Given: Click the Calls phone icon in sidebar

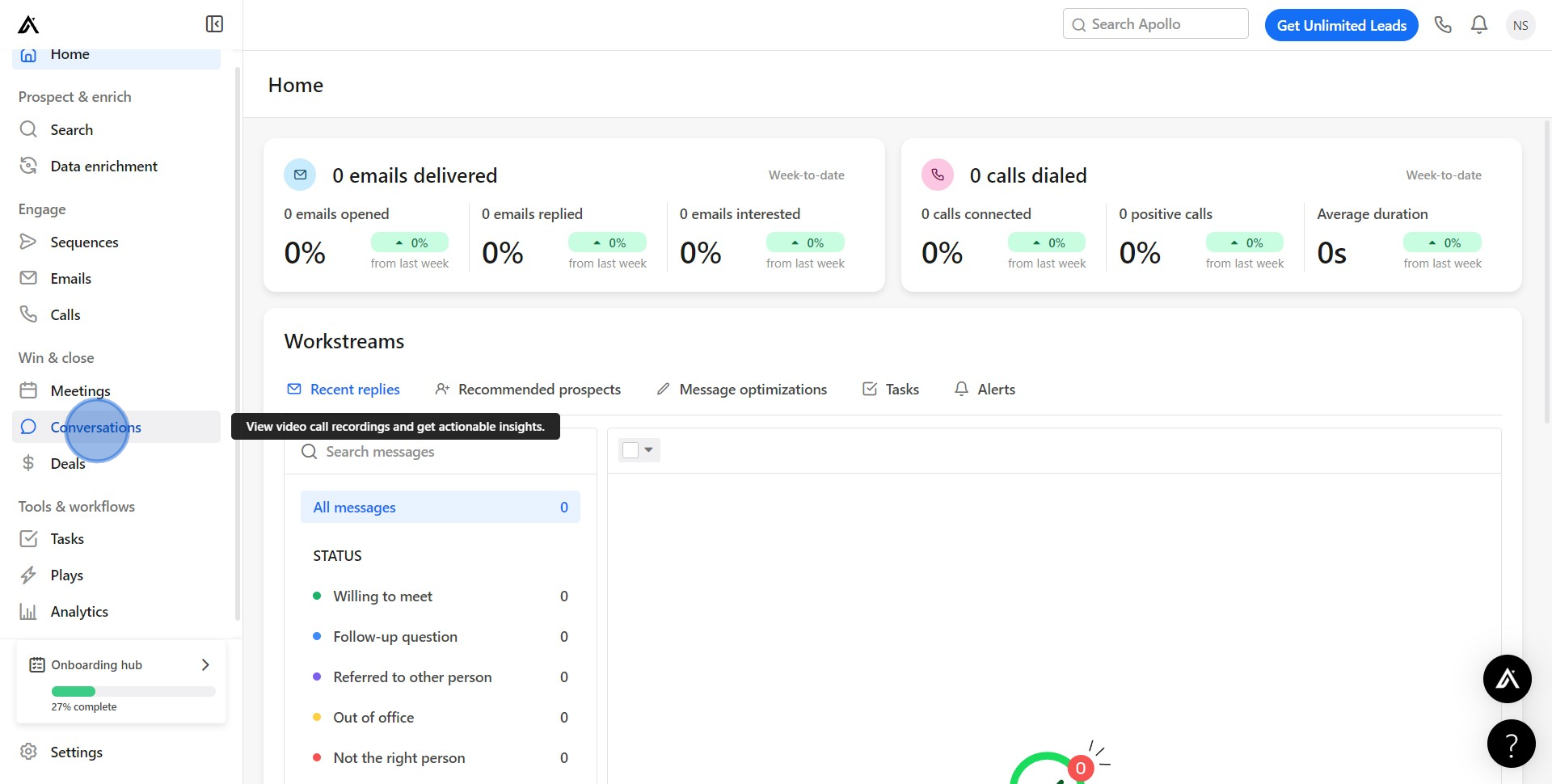Looking at the screenshot, I should pos(28,314).
